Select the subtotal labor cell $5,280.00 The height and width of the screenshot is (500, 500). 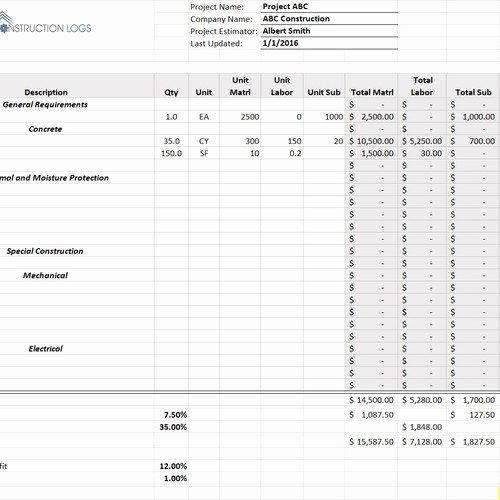[422, 400]
